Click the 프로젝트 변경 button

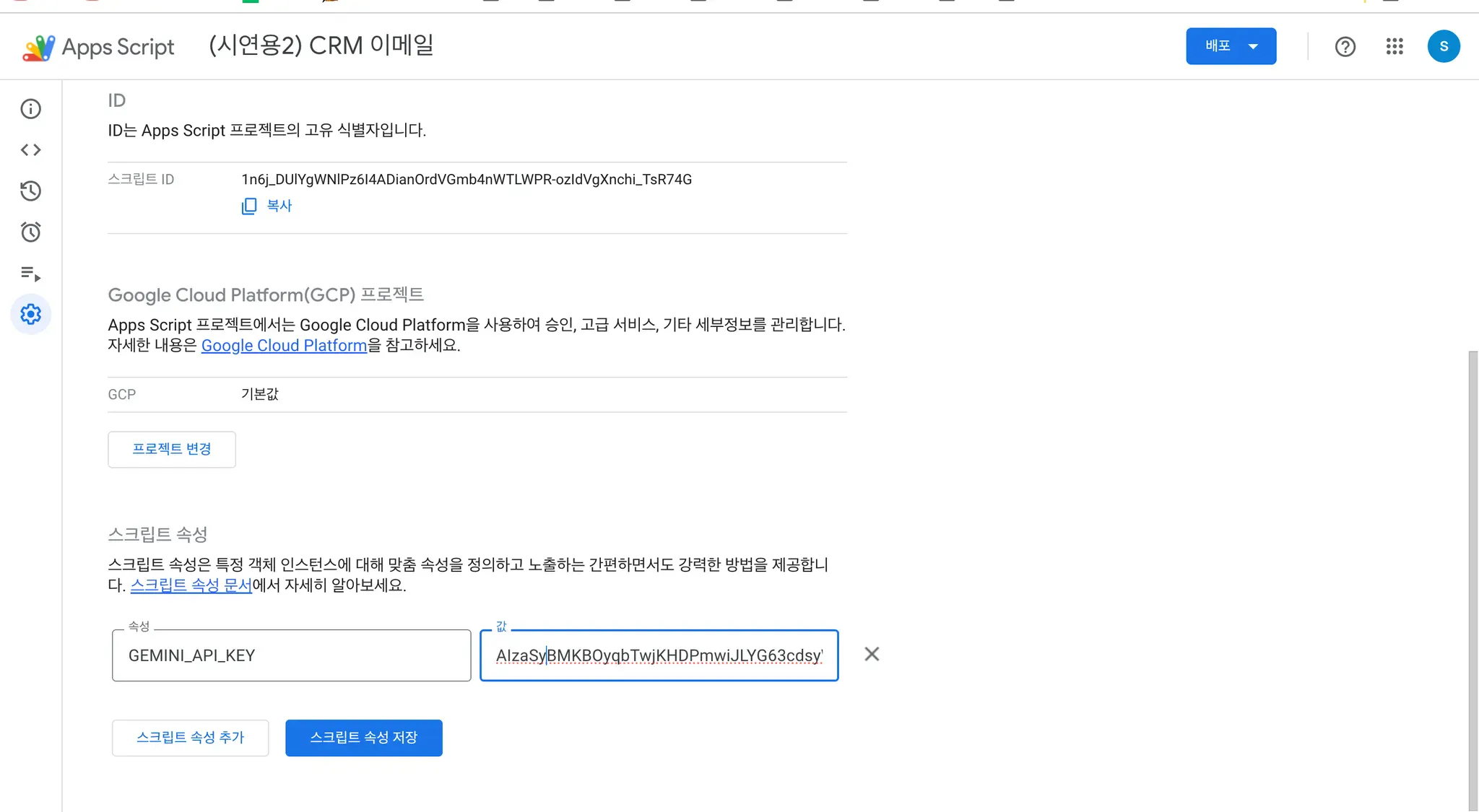pyautogui.click(x=171, y=449)
